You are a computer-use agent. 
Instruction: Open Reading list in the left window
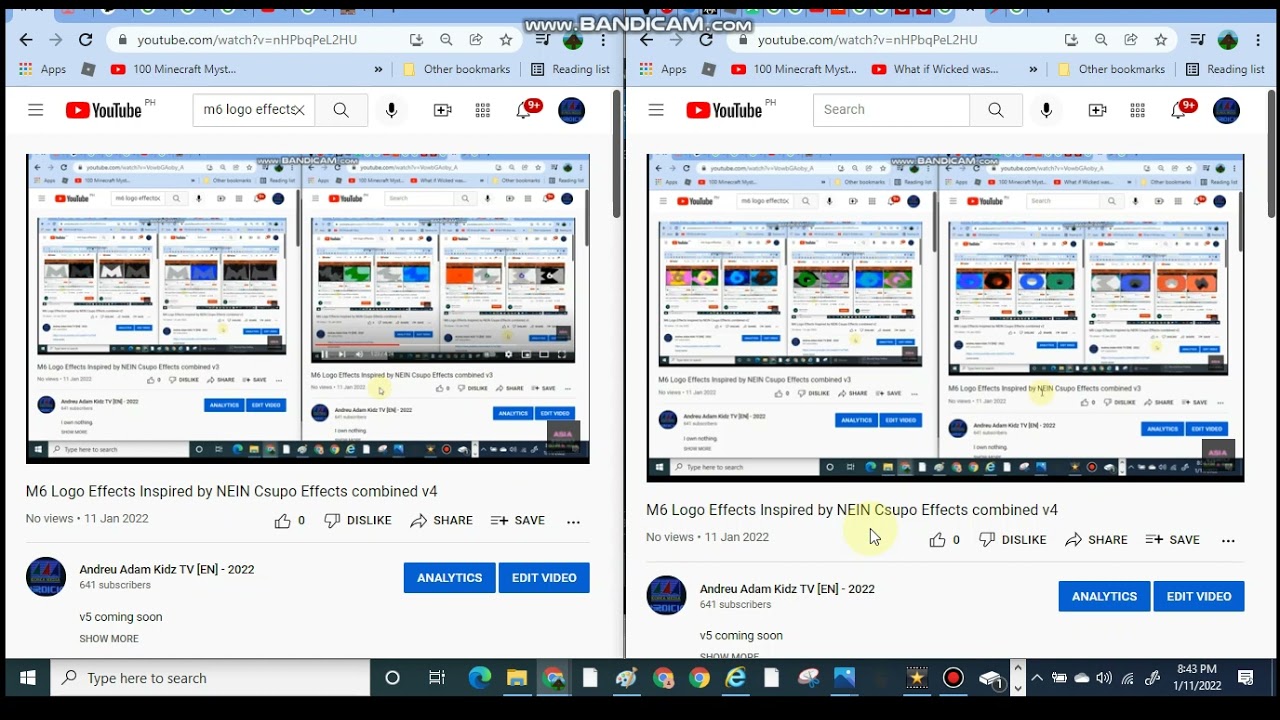click(x=570, y=70)
